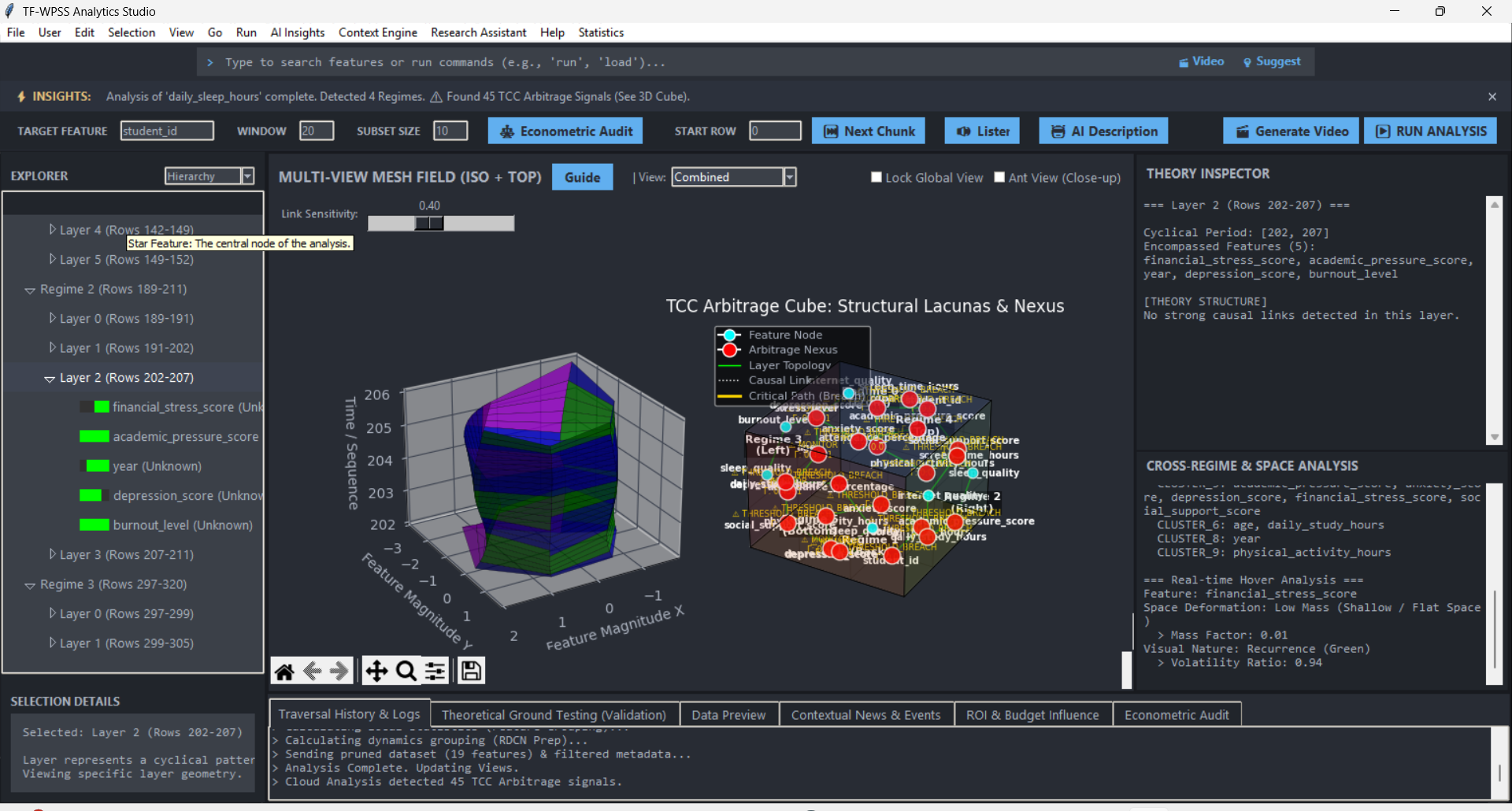Switch to ROI & Budget Influence tab
Viewport: 1512px width, 811px height.
tap(1032, 715)
